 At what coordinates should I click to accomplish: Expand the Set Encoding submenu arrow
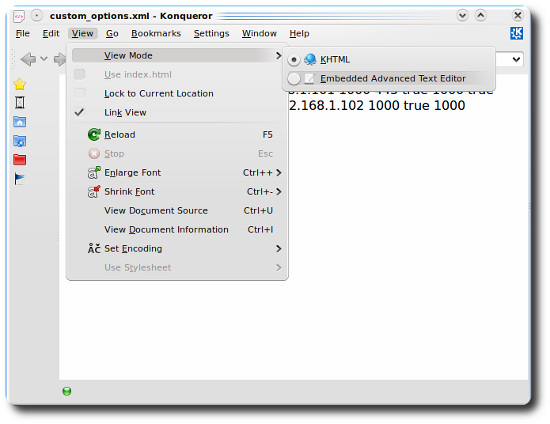click(279, 249)
